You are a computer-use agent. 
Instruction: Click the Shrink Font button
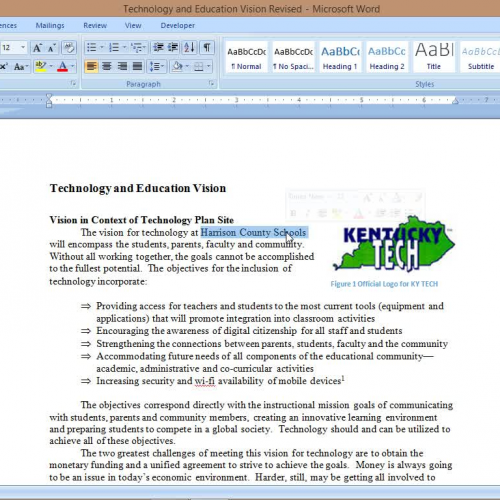coord(51,48)
